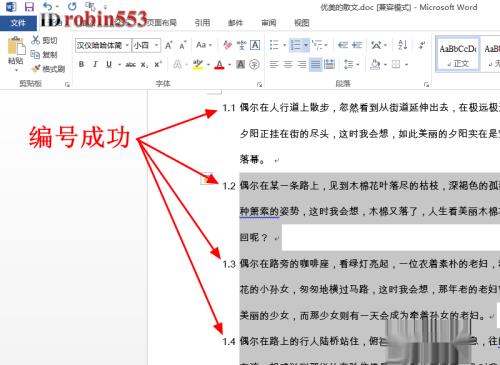This screenshot has width=500, height=365.
Task: Click the text effects A icon
Action: pos(177,64)
